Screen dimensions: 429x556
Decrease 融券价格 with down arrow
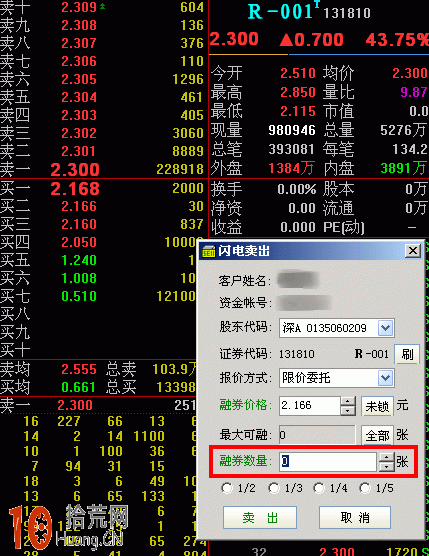[x=348, y=411]
